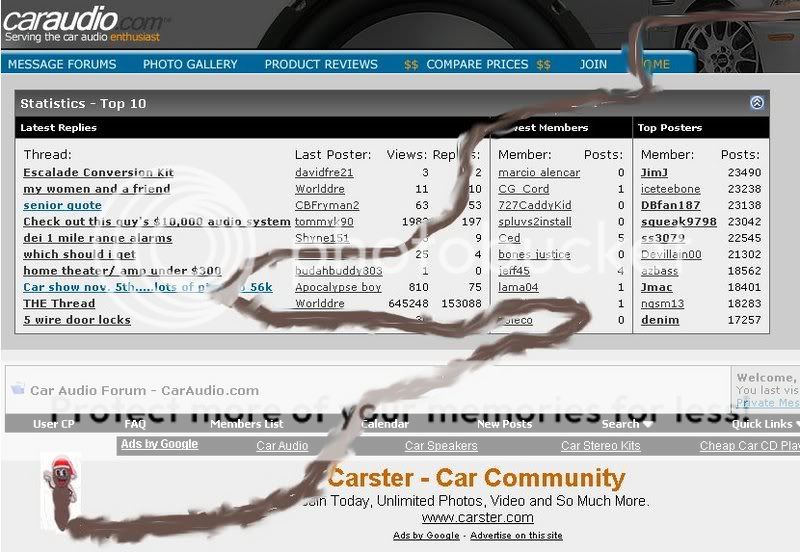Screen dimensions: 800x552
Task: Click the 153088 replies count
Action: coord(461,303)
